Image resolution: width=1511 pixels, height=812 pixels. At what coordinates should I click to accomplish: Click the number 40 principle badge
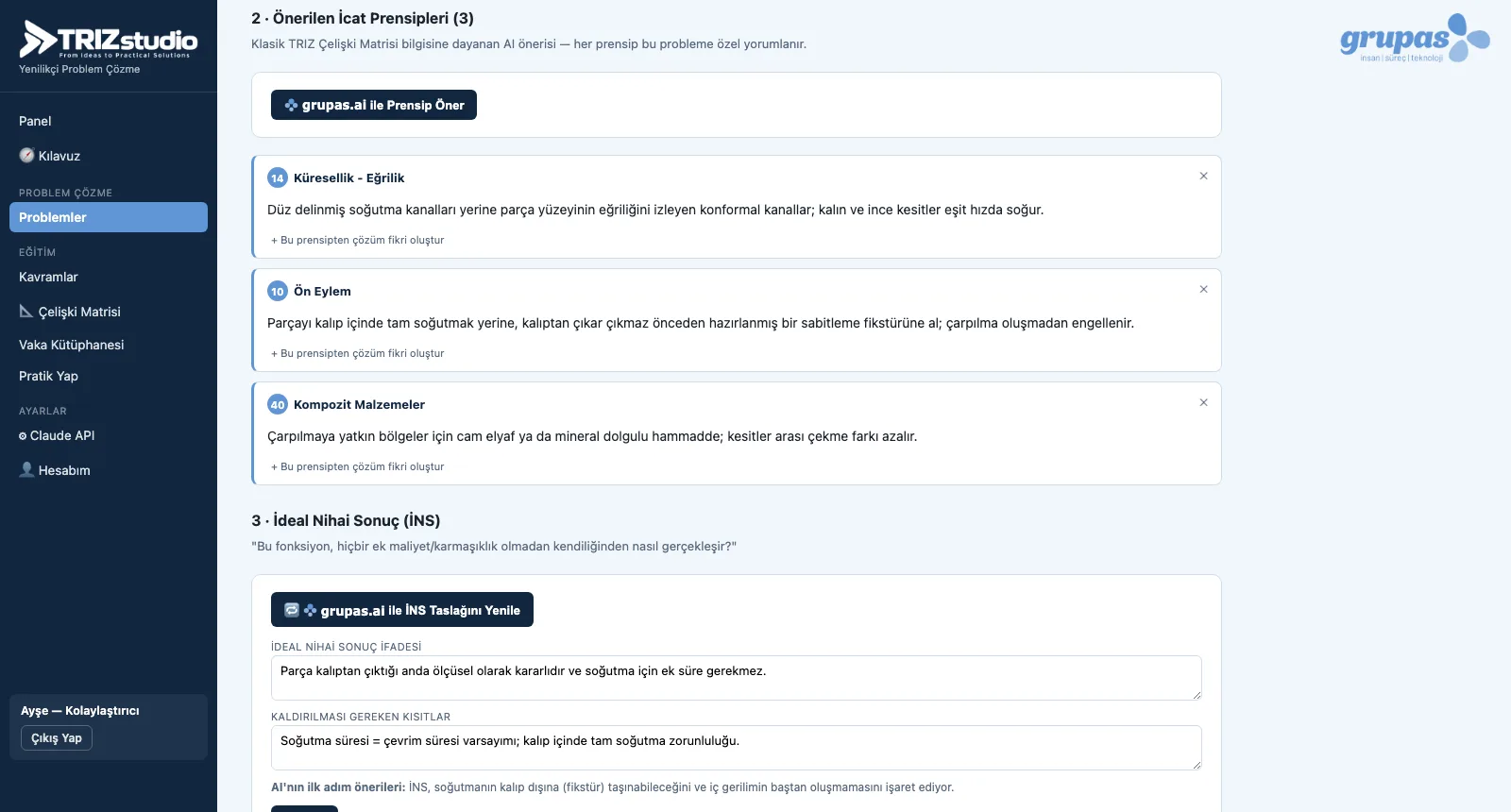pos(278,404)
